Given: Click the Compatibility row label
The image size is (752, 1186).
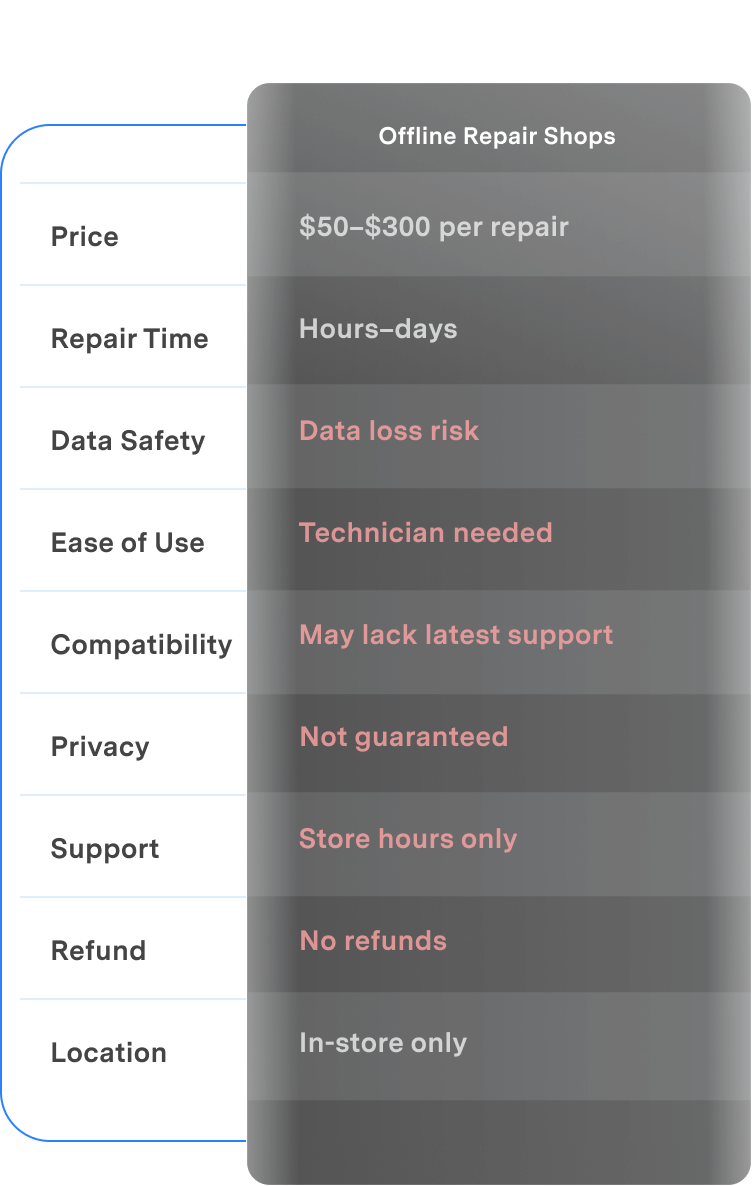Looking at the screenshot, I should 141,645.
